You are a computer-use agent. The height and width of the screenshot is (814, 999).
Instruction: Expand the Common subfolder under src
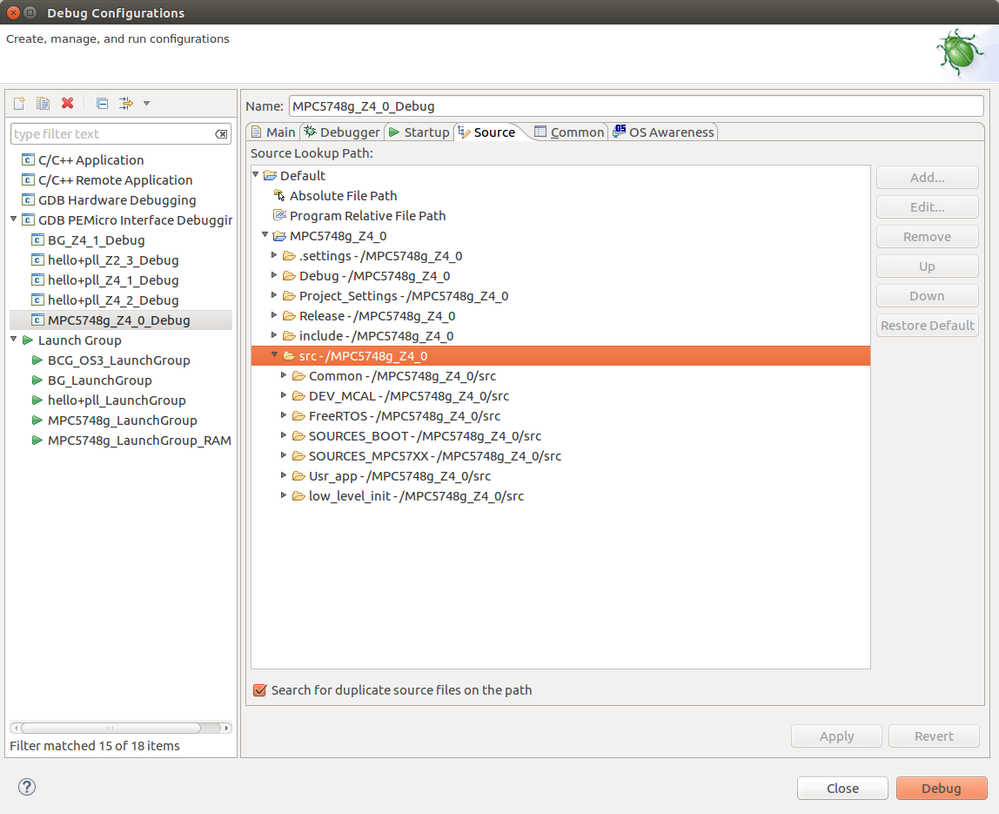click(284, 375)
